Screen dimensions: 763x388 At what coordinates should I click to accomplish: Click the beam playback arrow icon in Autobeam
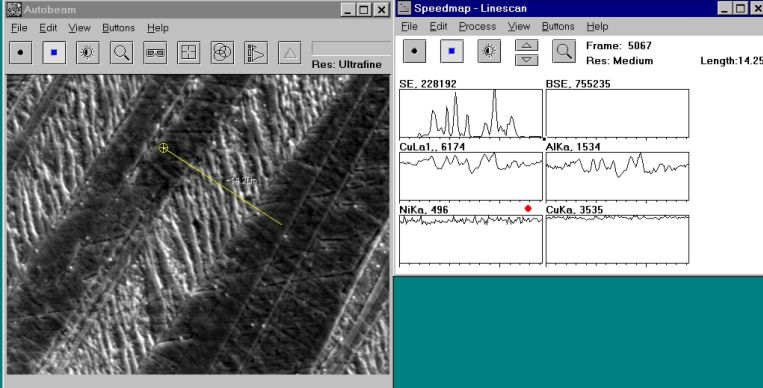click(256, 53)
